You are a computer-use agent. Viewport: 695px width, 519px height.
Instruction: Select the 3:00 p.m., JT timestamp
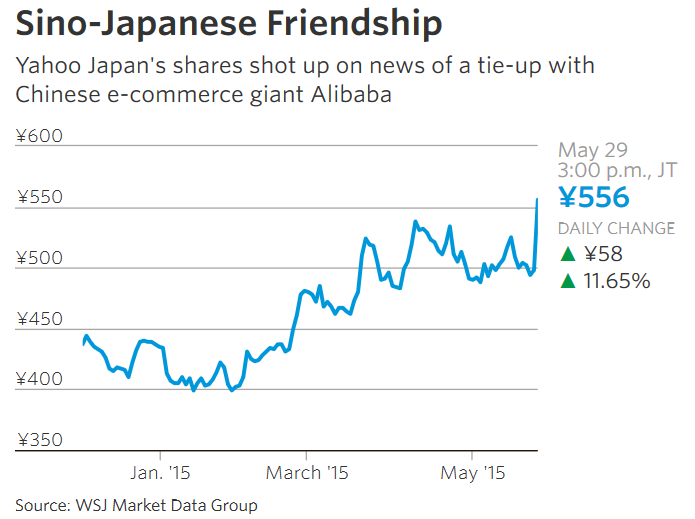[x=616, y=170]
